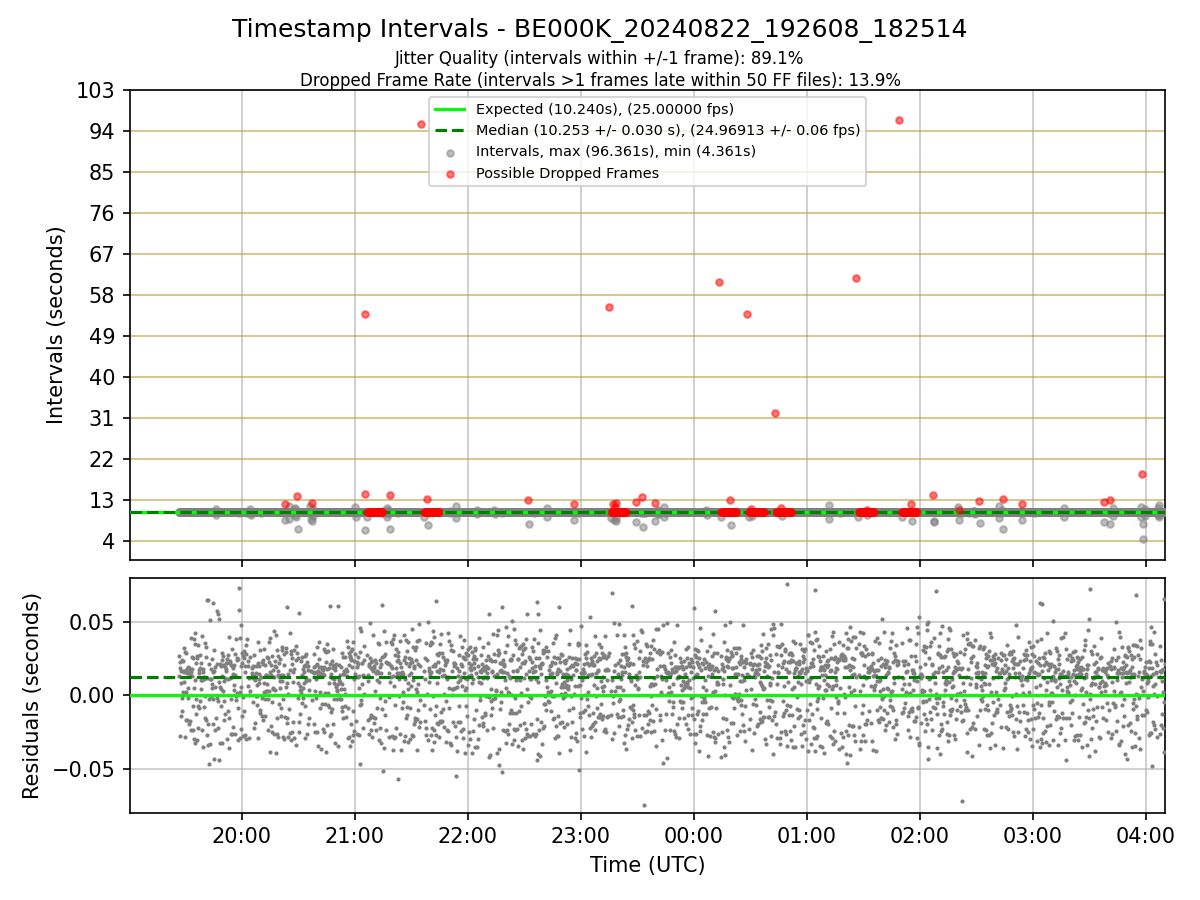
Task: Click the solid green line sample in legend
Action: (x=450, y=109)
